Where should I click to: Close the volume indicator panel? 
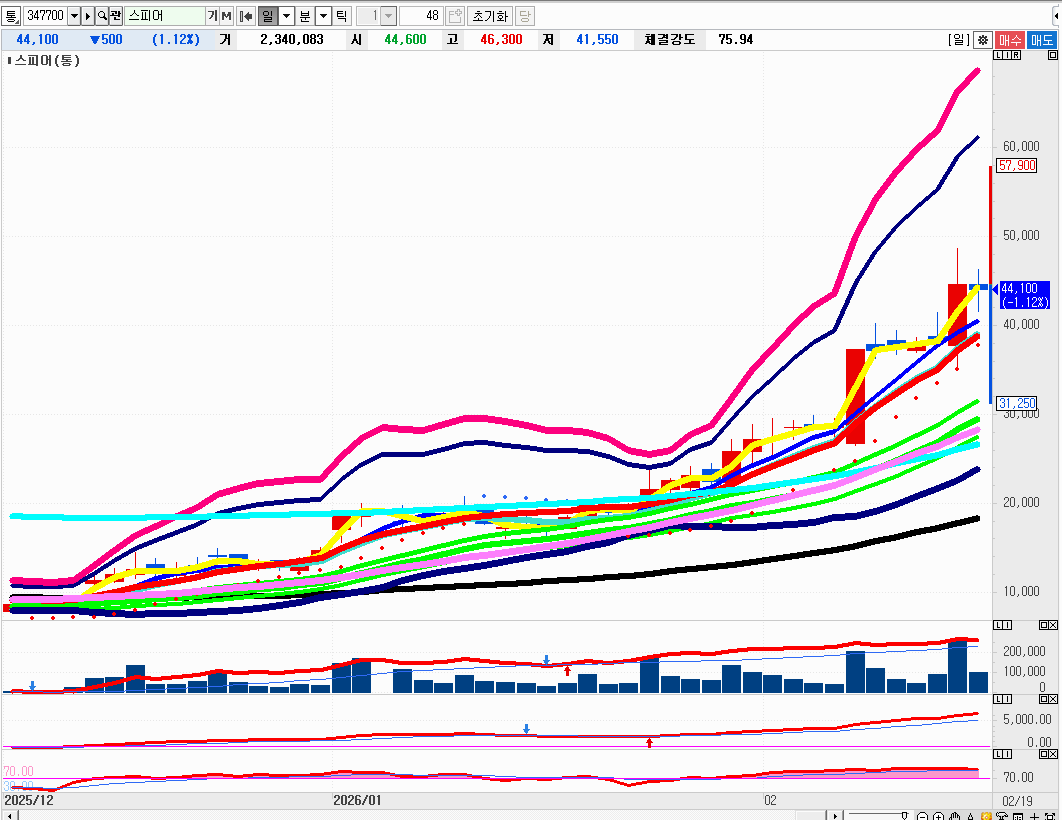[x=1051, y=625]
